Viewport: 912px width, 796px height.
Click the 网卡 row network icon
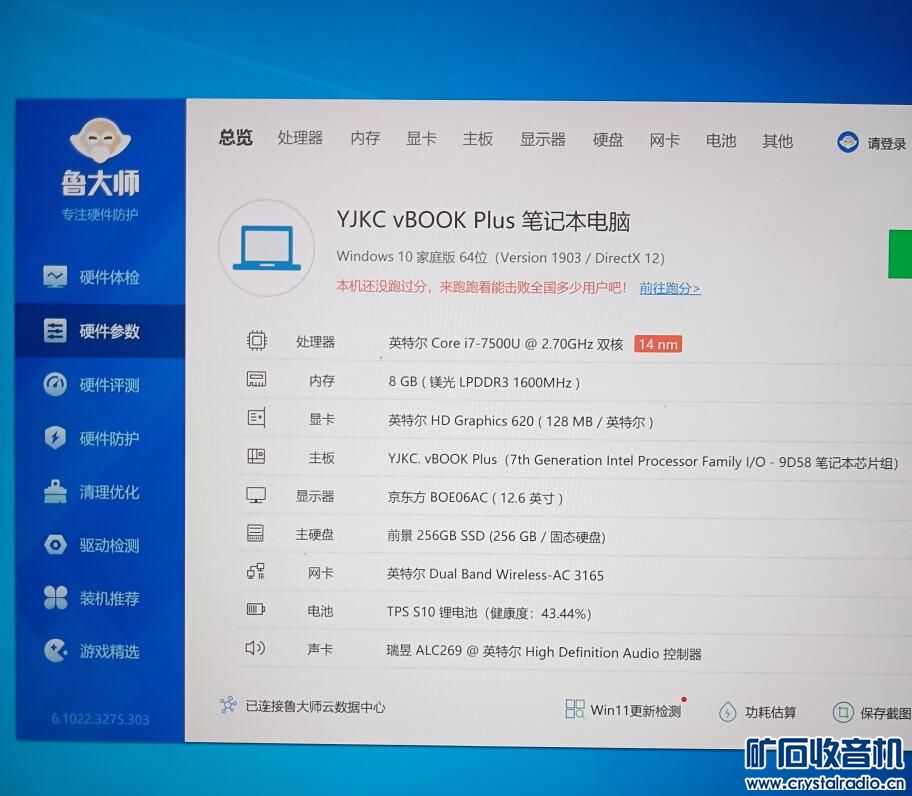pos(255,572)
